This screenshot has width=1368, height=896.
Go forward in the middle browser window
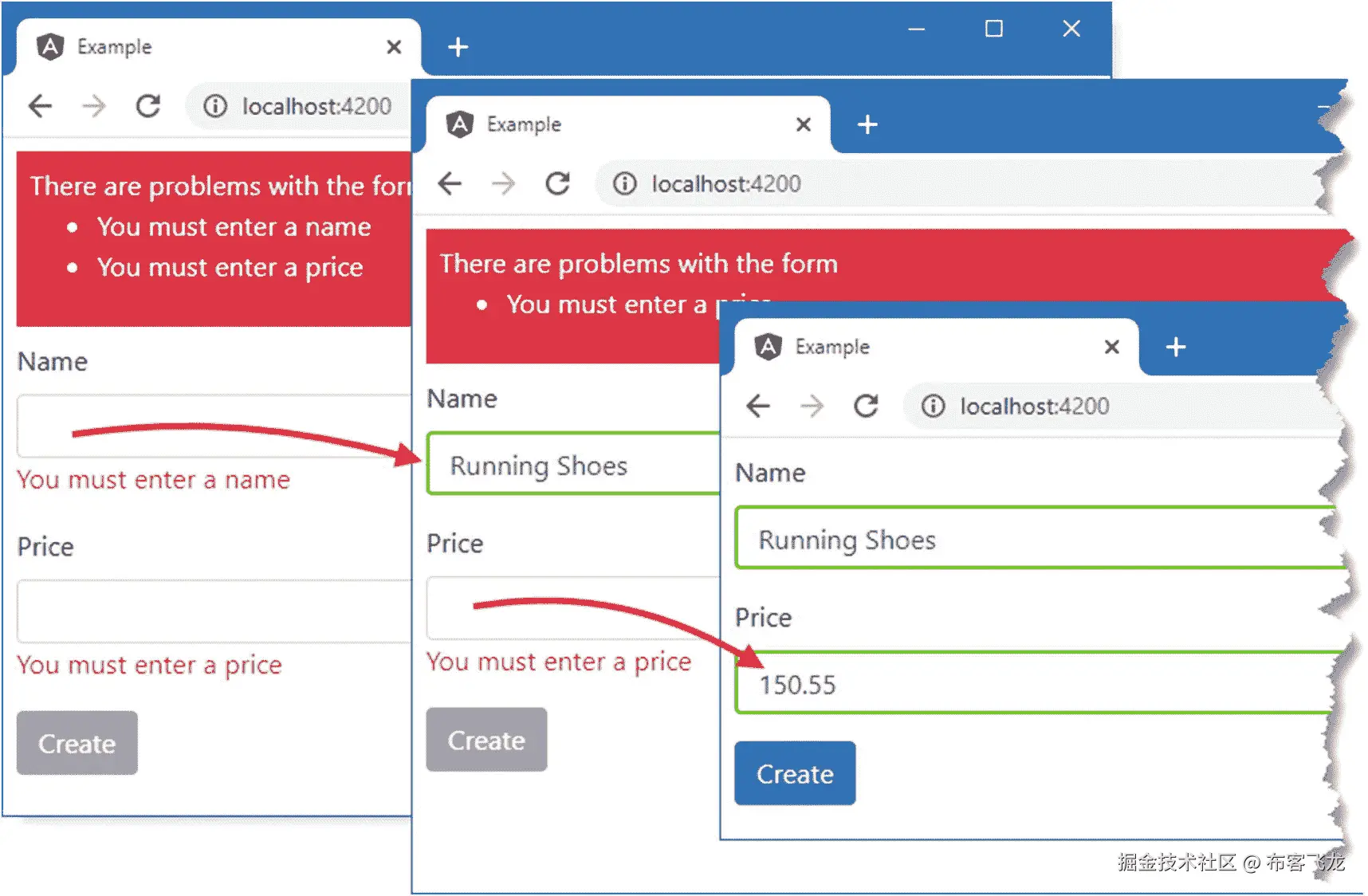(504, 184)
